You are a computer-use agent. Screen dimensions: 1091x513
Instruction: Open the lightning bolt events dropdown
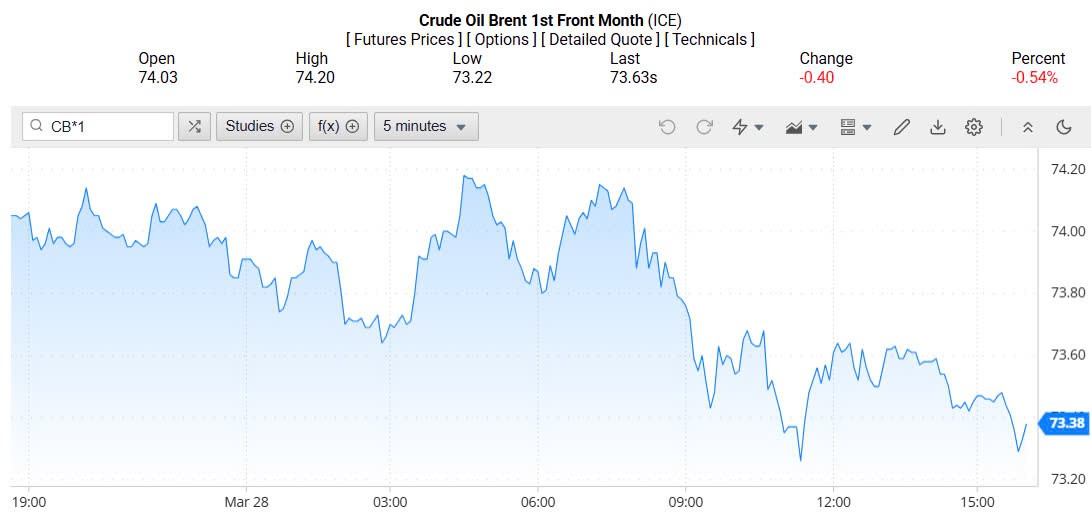coord(748,127)
